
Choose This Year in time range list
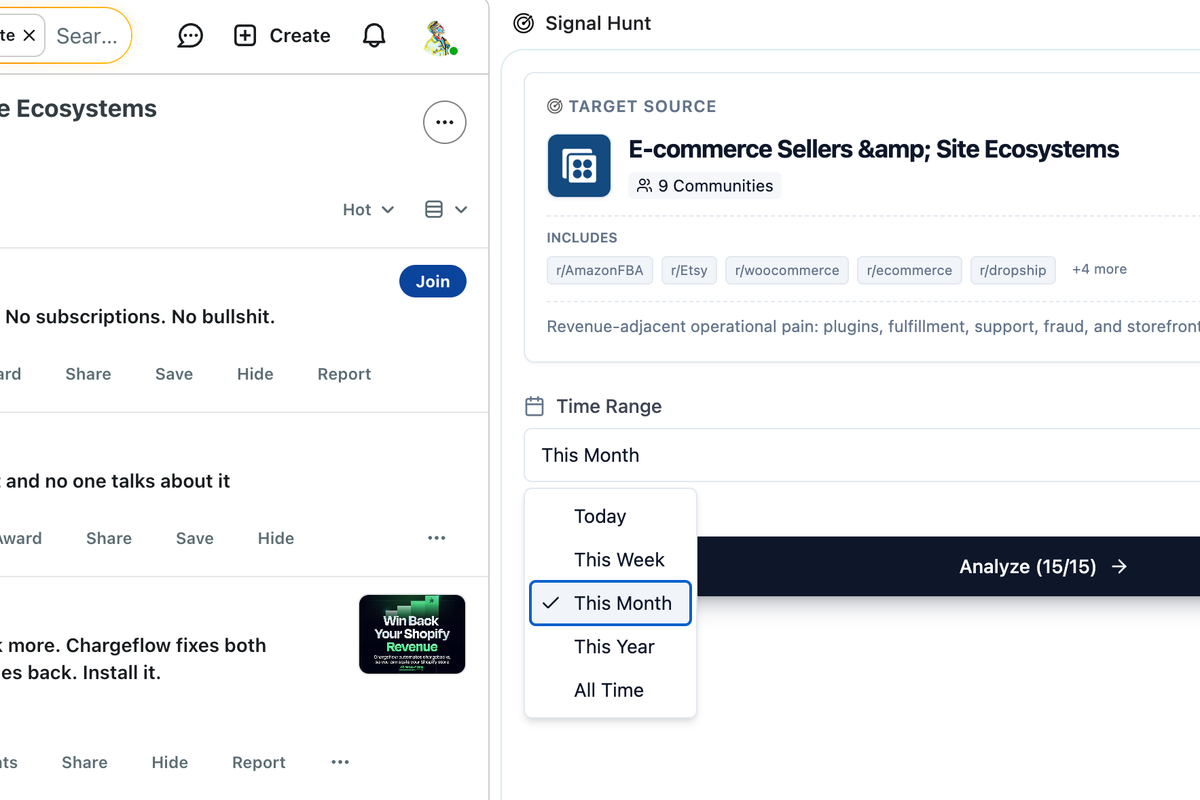[x=610, y=647]
